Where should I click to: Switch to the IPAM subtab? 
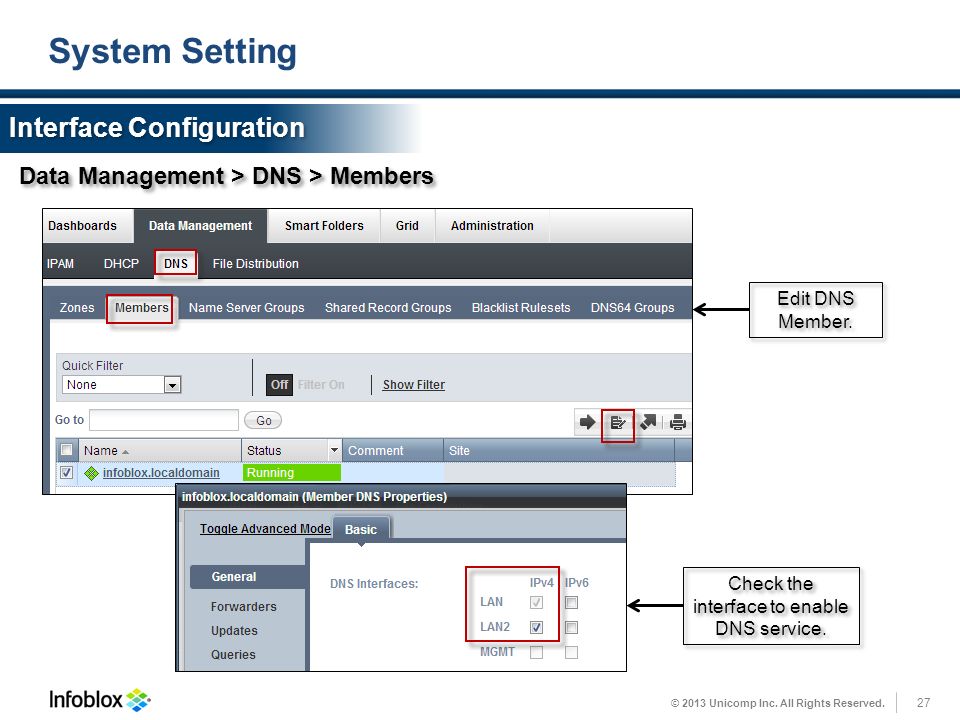61,264
